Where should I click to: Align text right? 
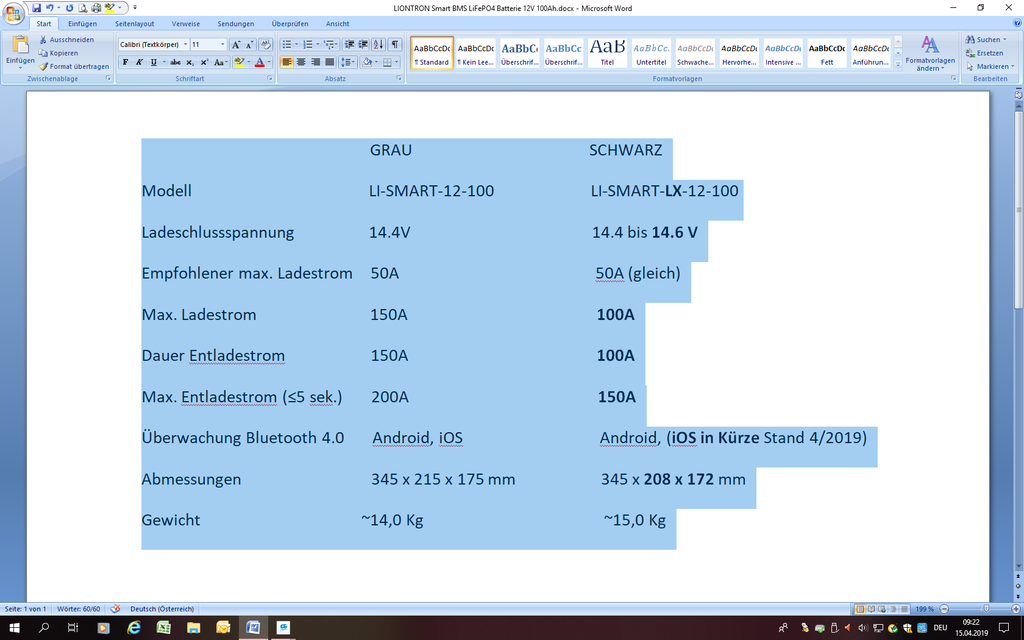click(315, 62)
